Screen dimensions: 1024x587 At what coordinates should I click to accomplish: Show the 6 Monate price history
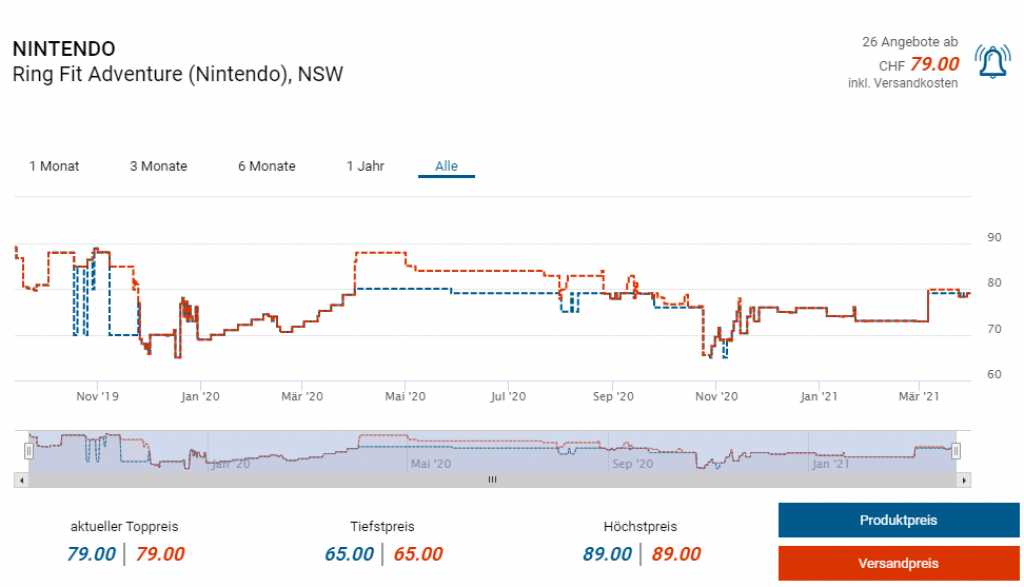[x=267, y=166]
